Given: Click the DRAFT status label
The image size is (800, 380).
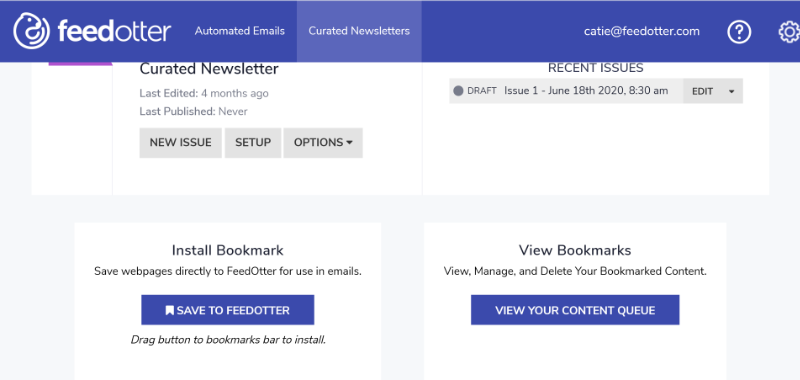Looking at the screenshot, I should (482, 91).
